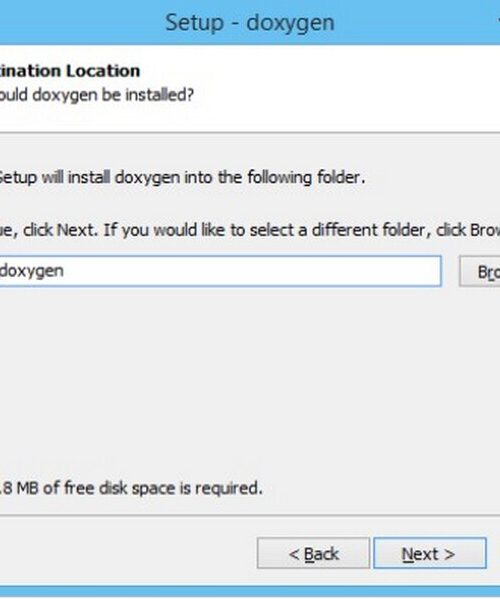This screenshot has width=500, height=599.
Task: Click the 'Destination Location' heading
Action: tap(70, 71)
